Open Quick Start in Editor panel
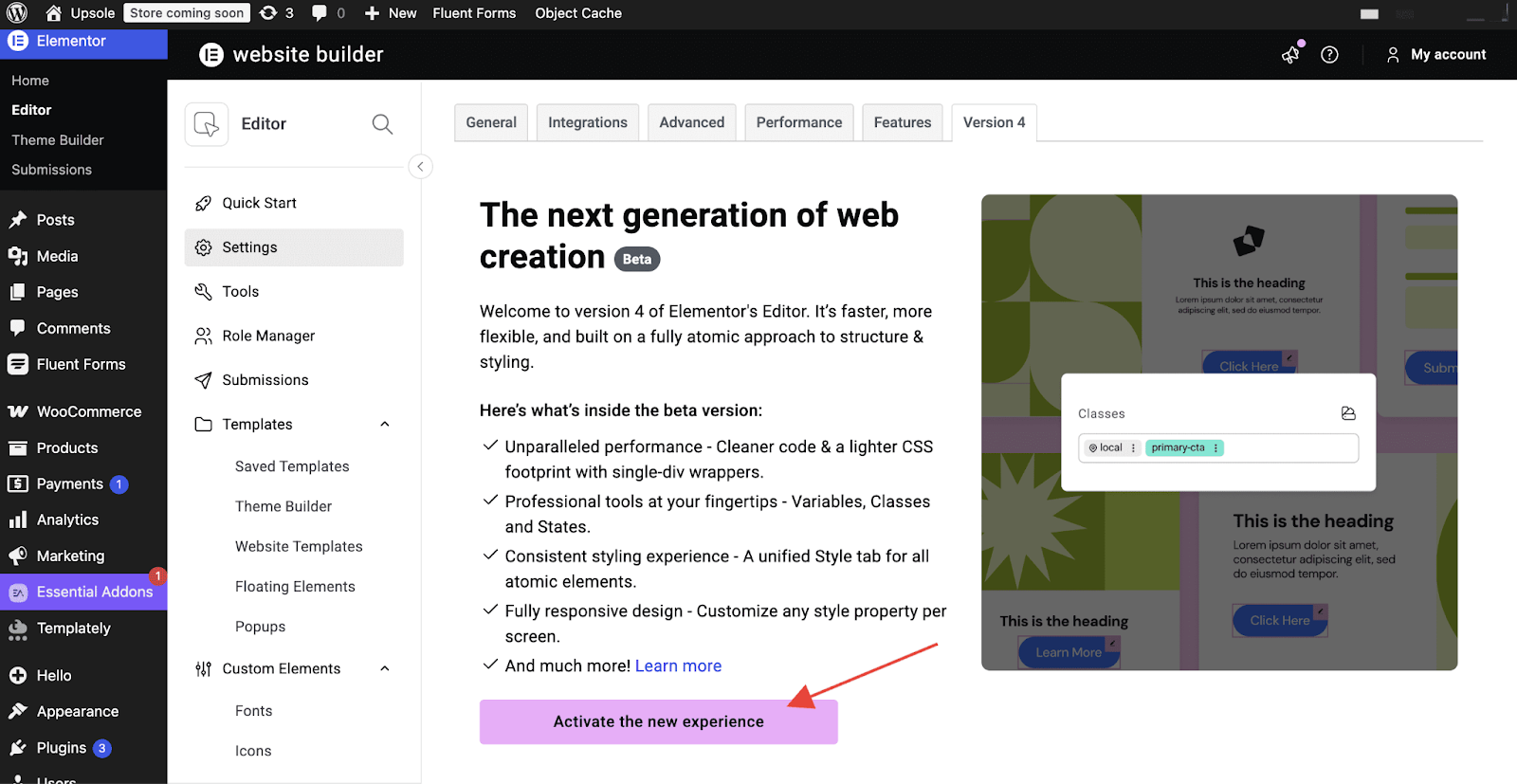This screenshot has height=784, width=1517. [x=259, y=203]
